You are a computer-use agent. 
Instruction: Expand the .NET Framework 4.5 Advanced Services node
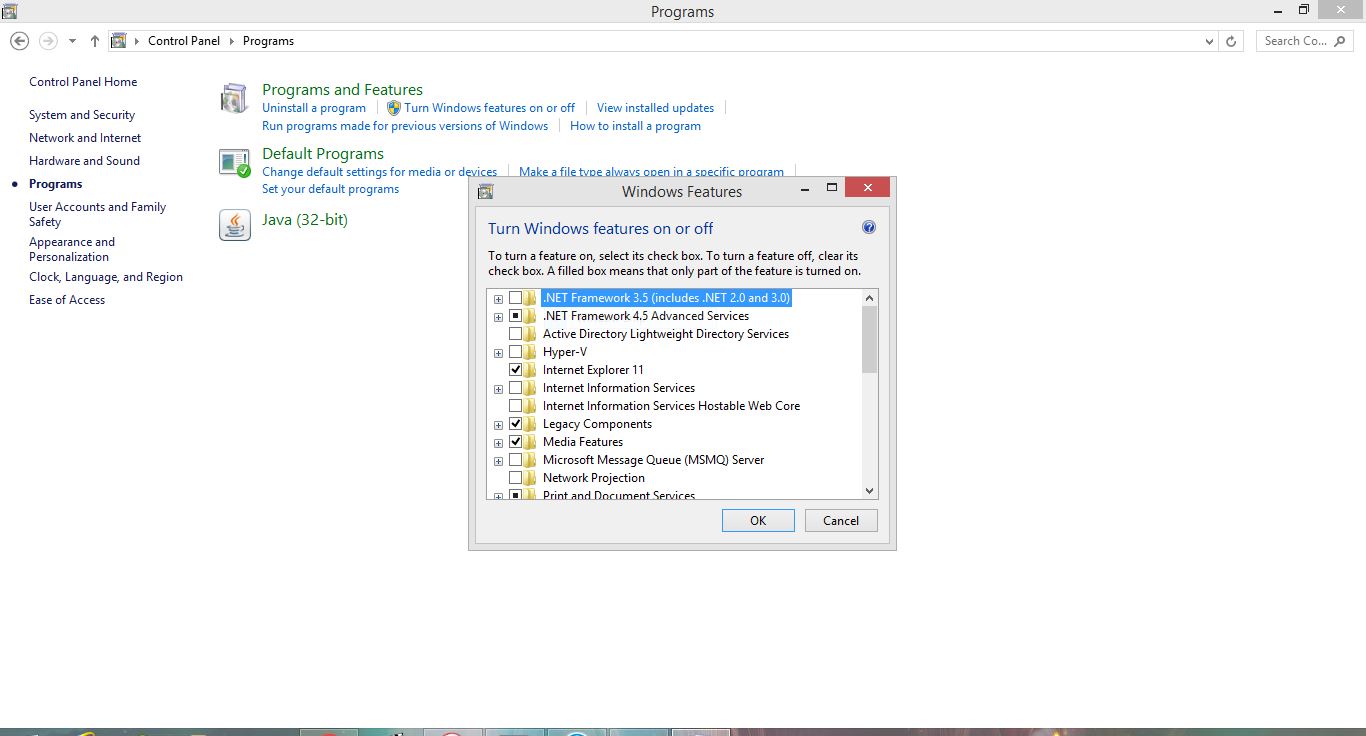click(498, 317)
